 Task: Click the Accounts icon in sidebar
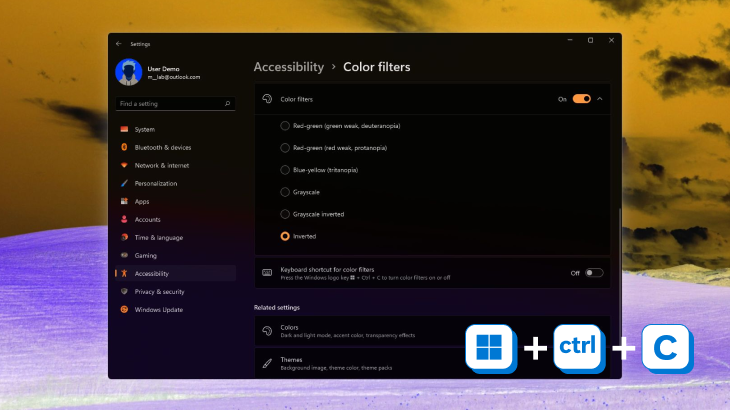(124, 219)
